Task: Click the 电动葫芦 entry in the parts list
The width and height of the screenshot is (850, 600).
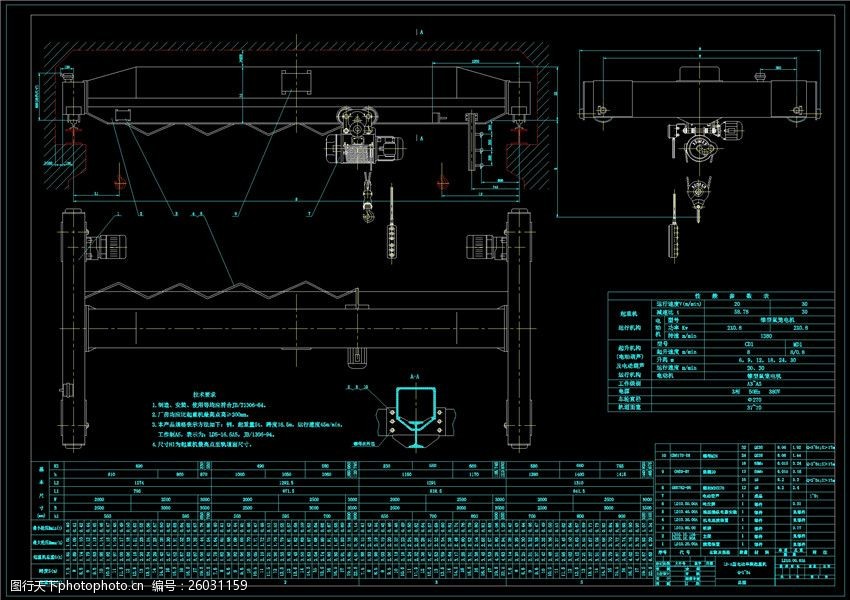Action: (x=710, y=495)
